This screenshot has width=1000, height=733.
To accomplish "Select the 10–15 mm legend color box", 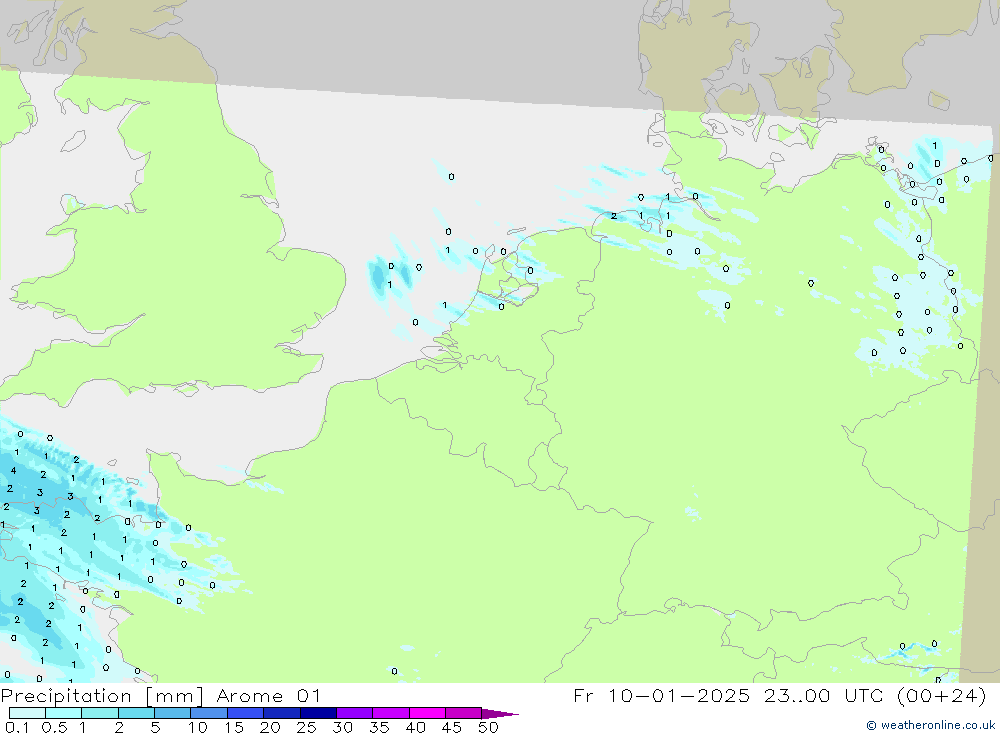I will [209, 713].
